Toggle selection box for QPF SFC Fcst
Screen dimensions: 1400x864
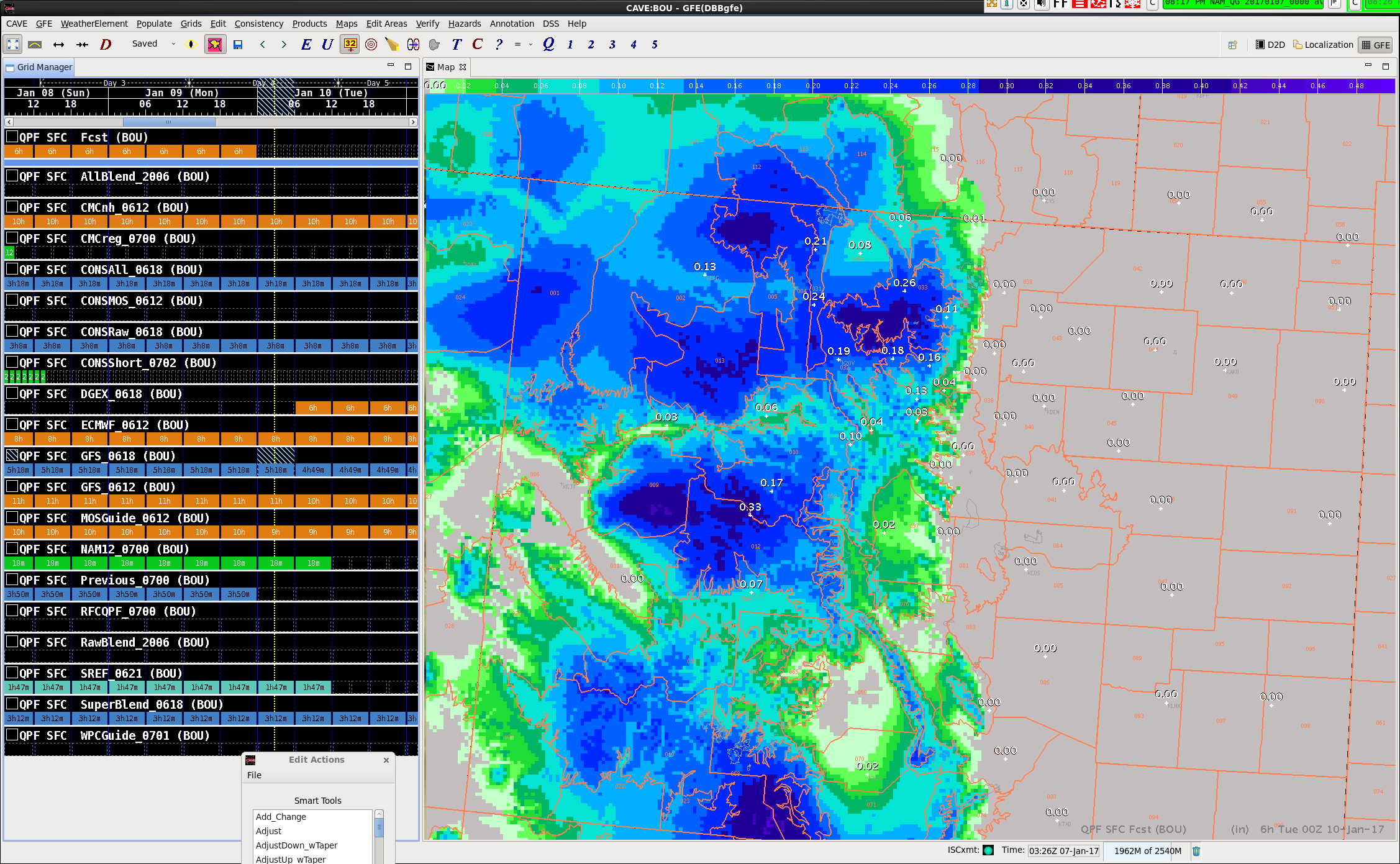pyautogui.click(x=12, y=137)
